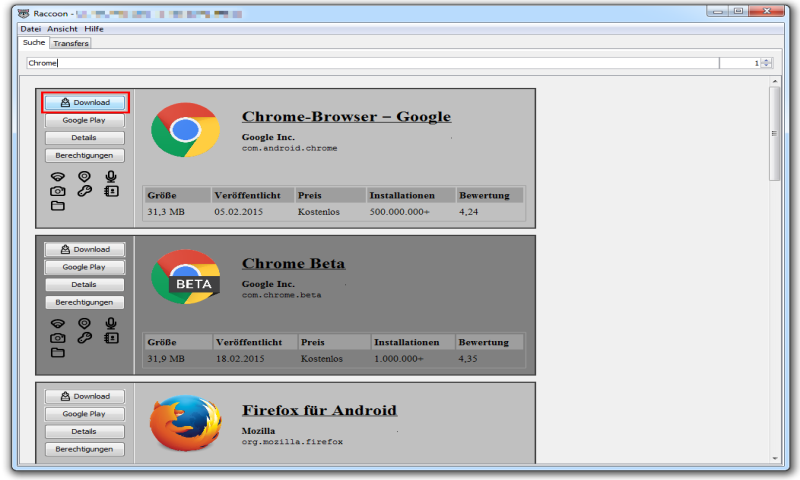The image size is (800, 480).
Task: Click the vertical scrollbar thumb
Action: 774,134
